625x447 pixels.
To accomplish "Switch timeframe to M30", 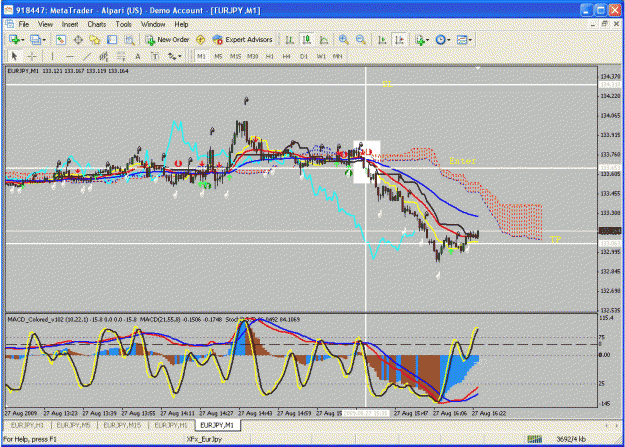I will [x=252, y=56].
